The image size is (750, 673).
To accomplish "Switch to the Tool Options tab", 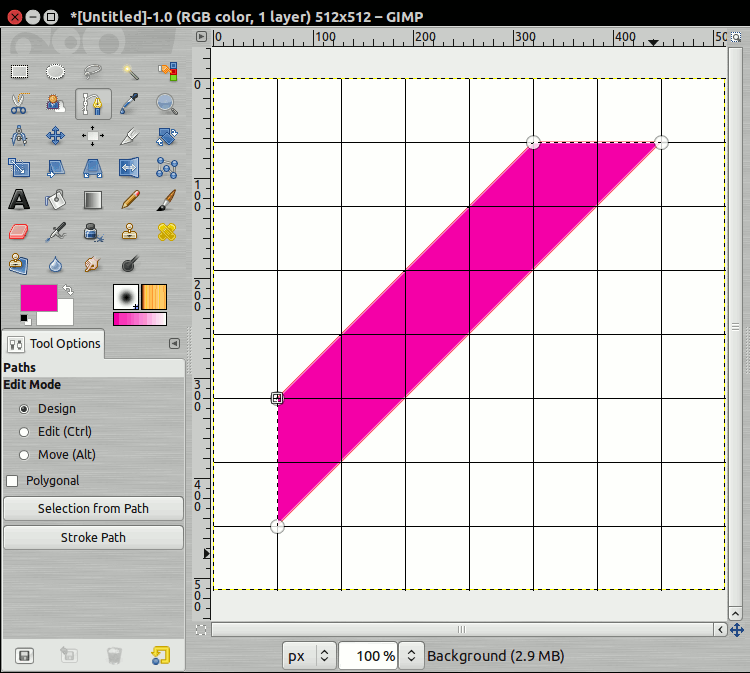I will 54,344.
